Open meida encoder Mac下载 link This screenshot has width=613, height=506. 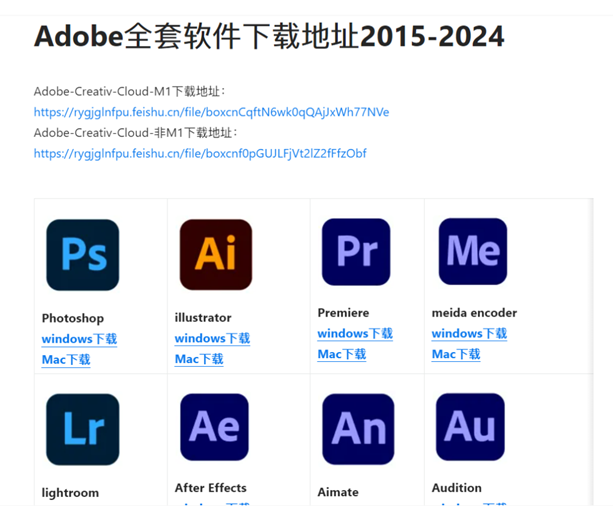click(x=456, y=354)
